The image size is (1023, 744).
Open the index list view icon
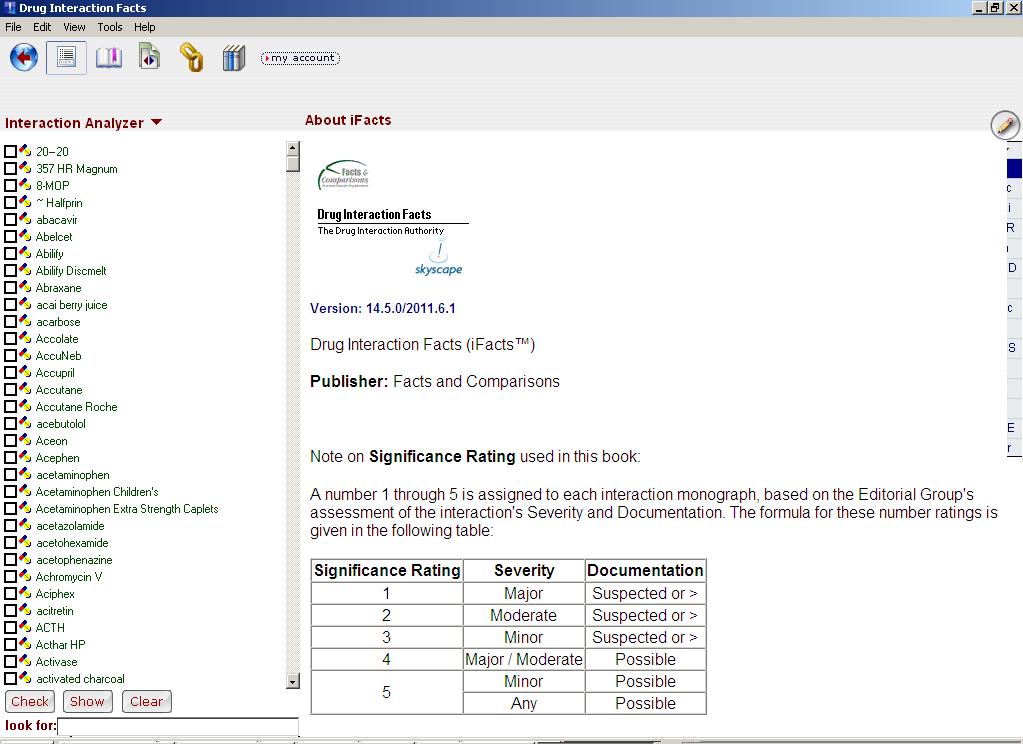(x=66, y=58)
